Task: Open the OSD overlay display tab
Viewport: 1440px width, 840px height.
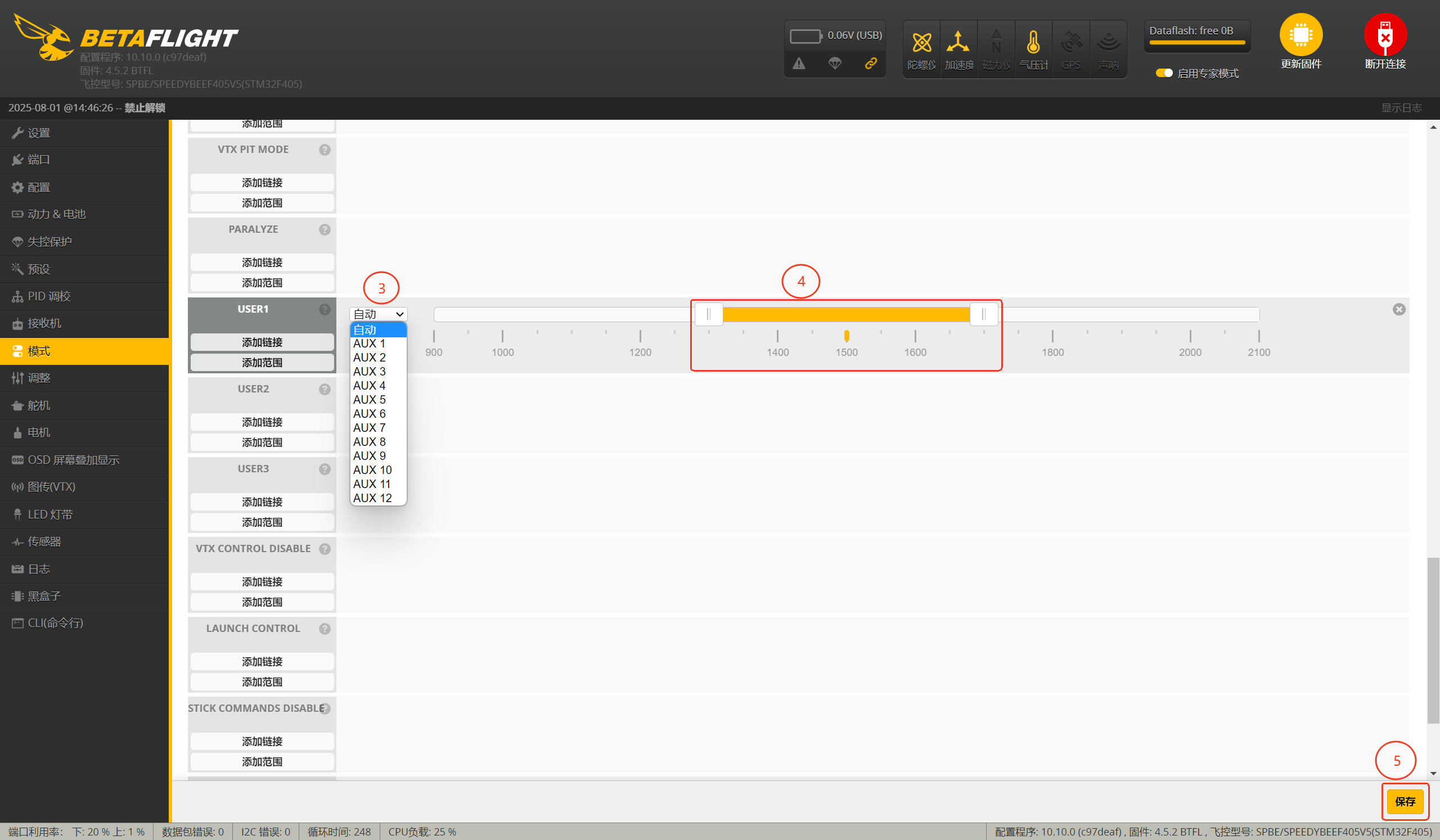Action: (73, 460)
